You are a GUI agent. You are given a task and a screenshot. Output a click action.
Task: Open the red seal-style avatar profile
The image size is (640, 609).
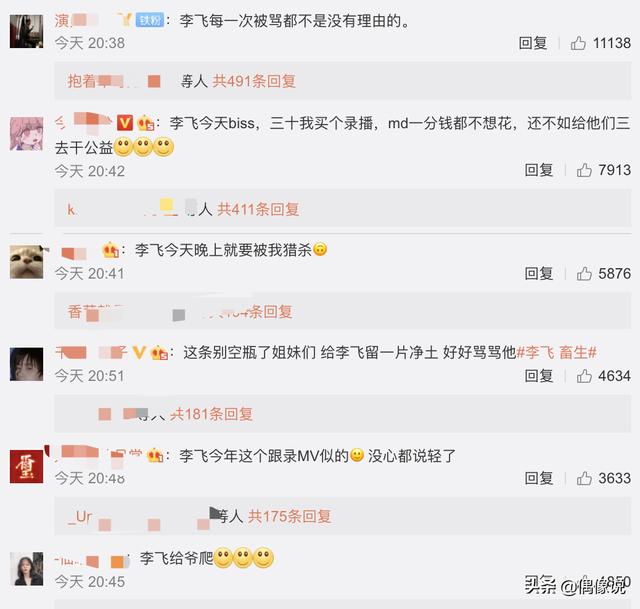point(26,467)
